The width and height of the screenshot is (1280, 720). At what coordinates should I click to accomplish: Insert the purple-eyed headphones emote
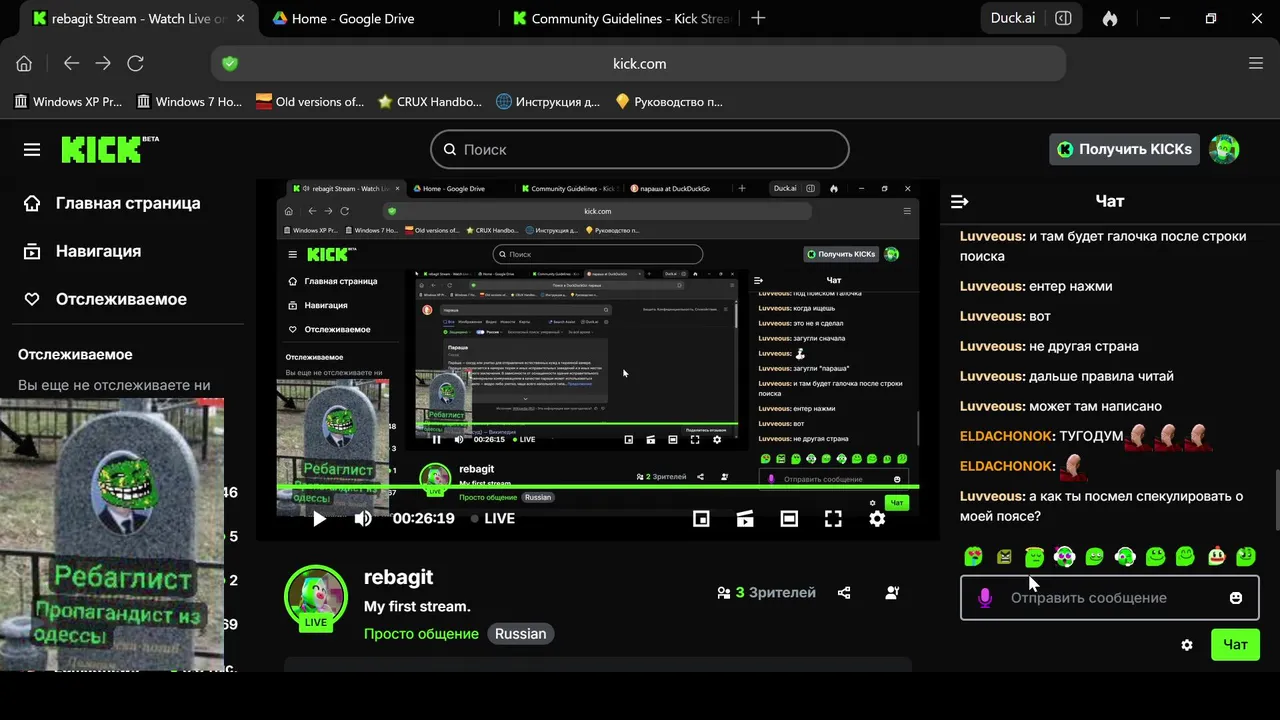[1064, 556]
